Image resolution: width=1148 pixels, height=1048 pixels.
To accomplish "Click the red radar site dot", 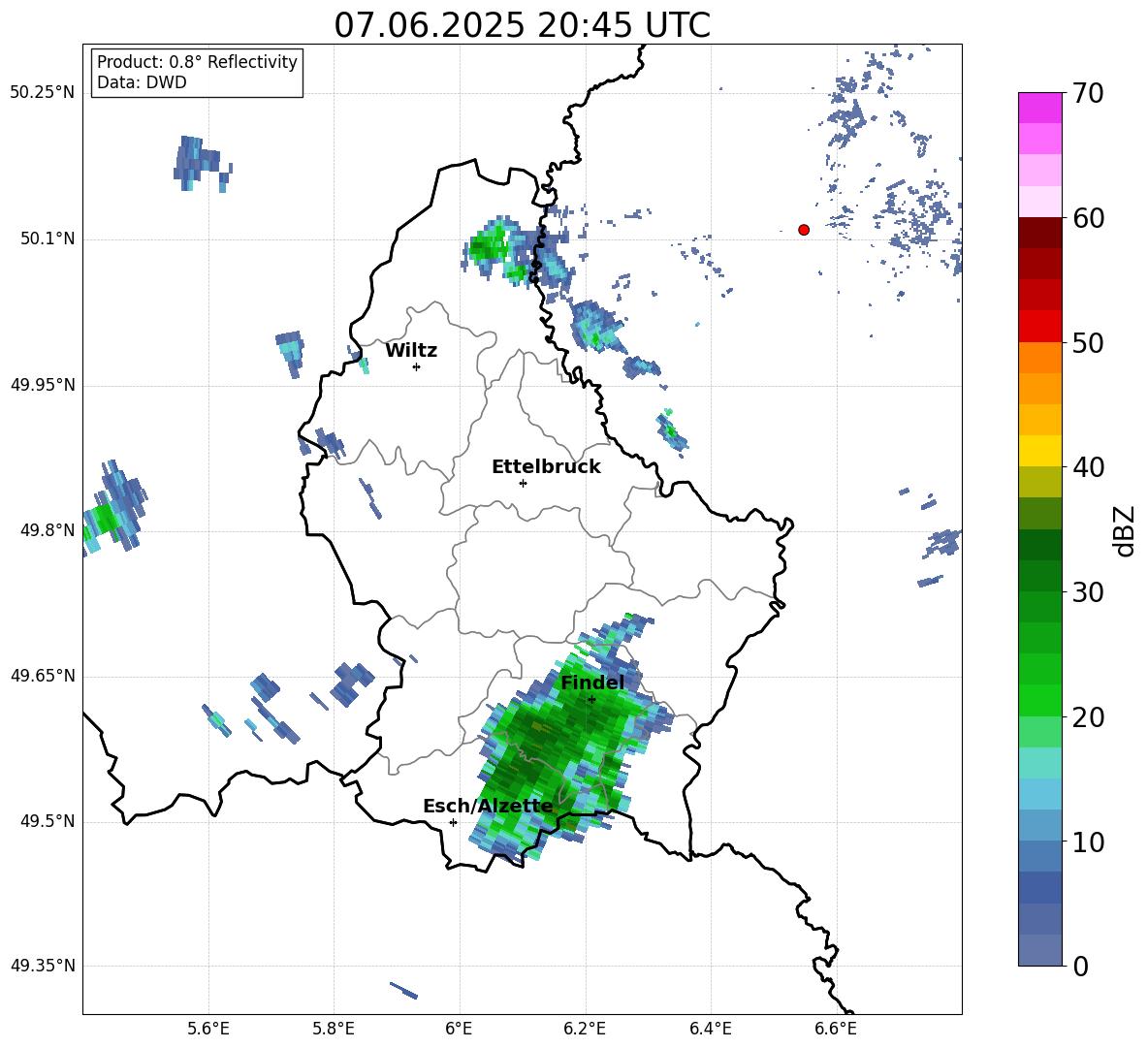I will tap(804, 230).
